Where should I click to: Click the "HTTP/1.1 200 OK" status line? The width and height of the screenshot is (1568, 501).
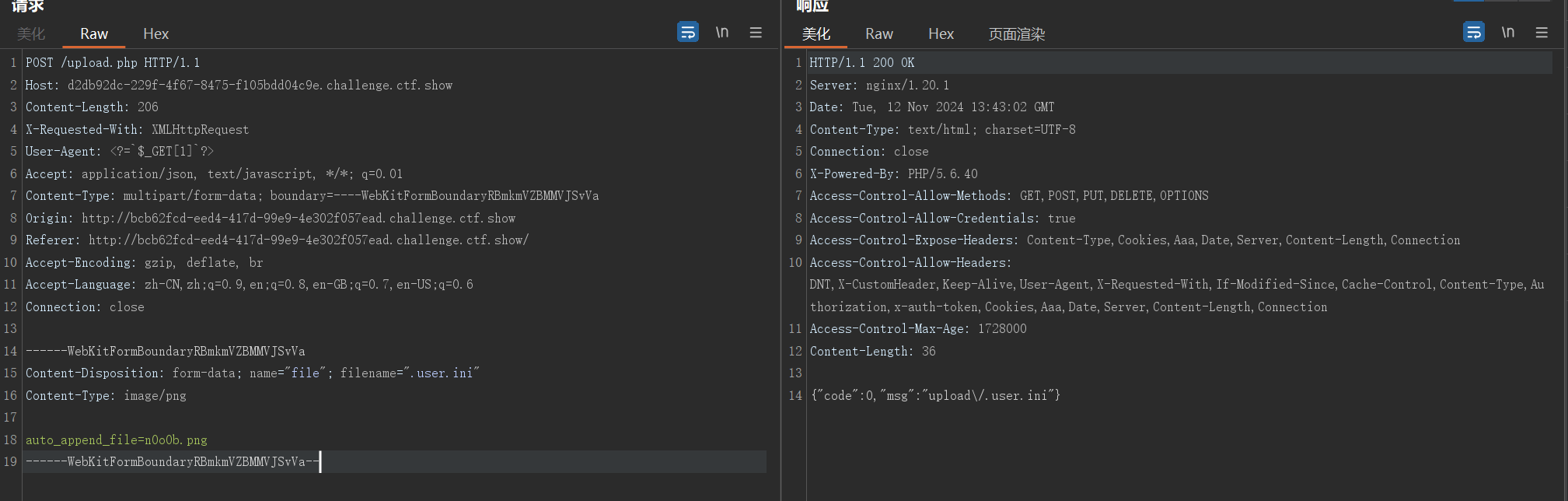point(862,62)
